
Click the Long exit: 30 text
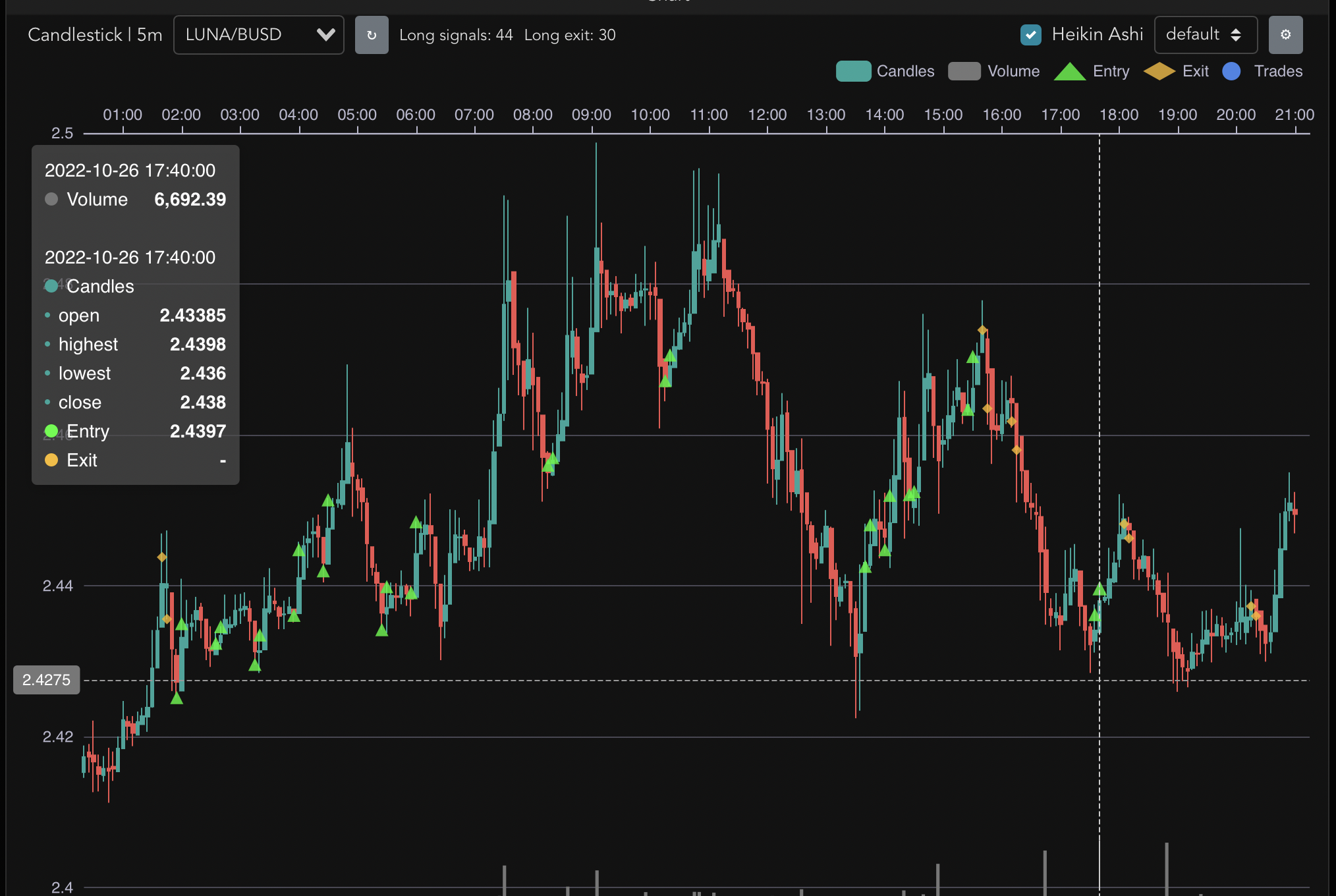569,35
